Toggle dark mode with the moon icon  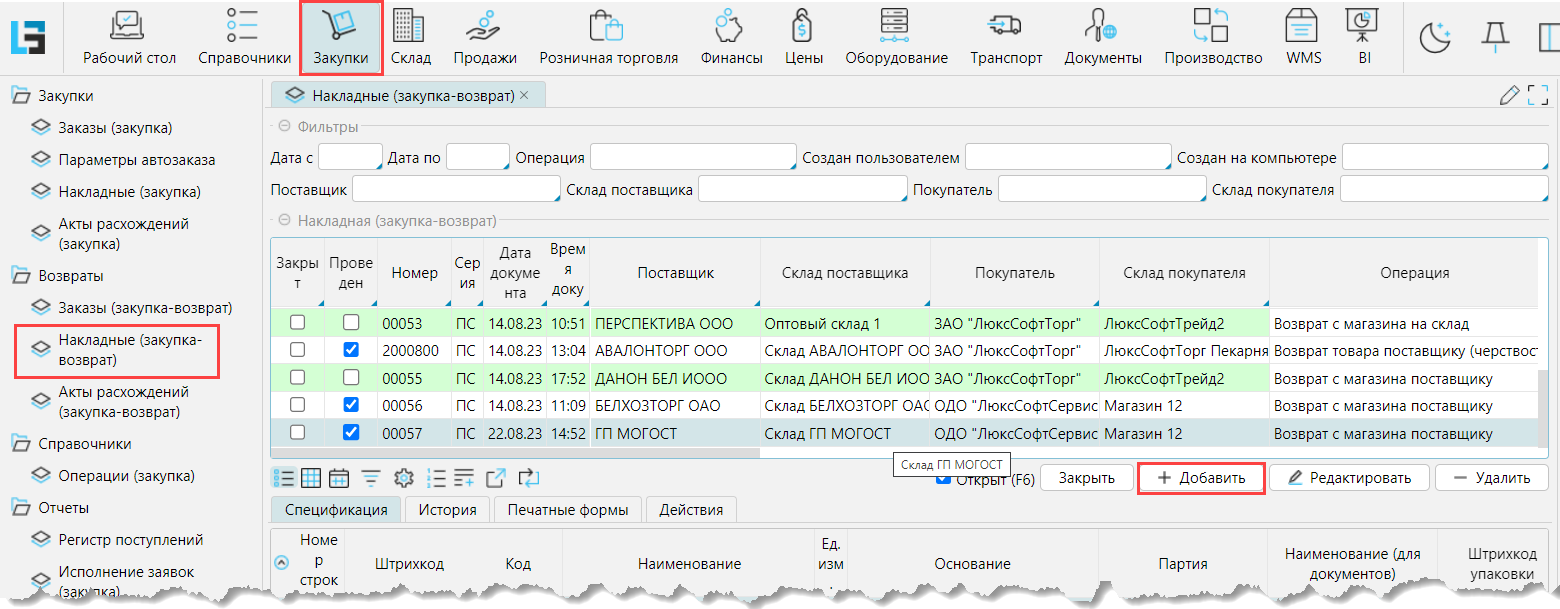[x=1436, y=37]
